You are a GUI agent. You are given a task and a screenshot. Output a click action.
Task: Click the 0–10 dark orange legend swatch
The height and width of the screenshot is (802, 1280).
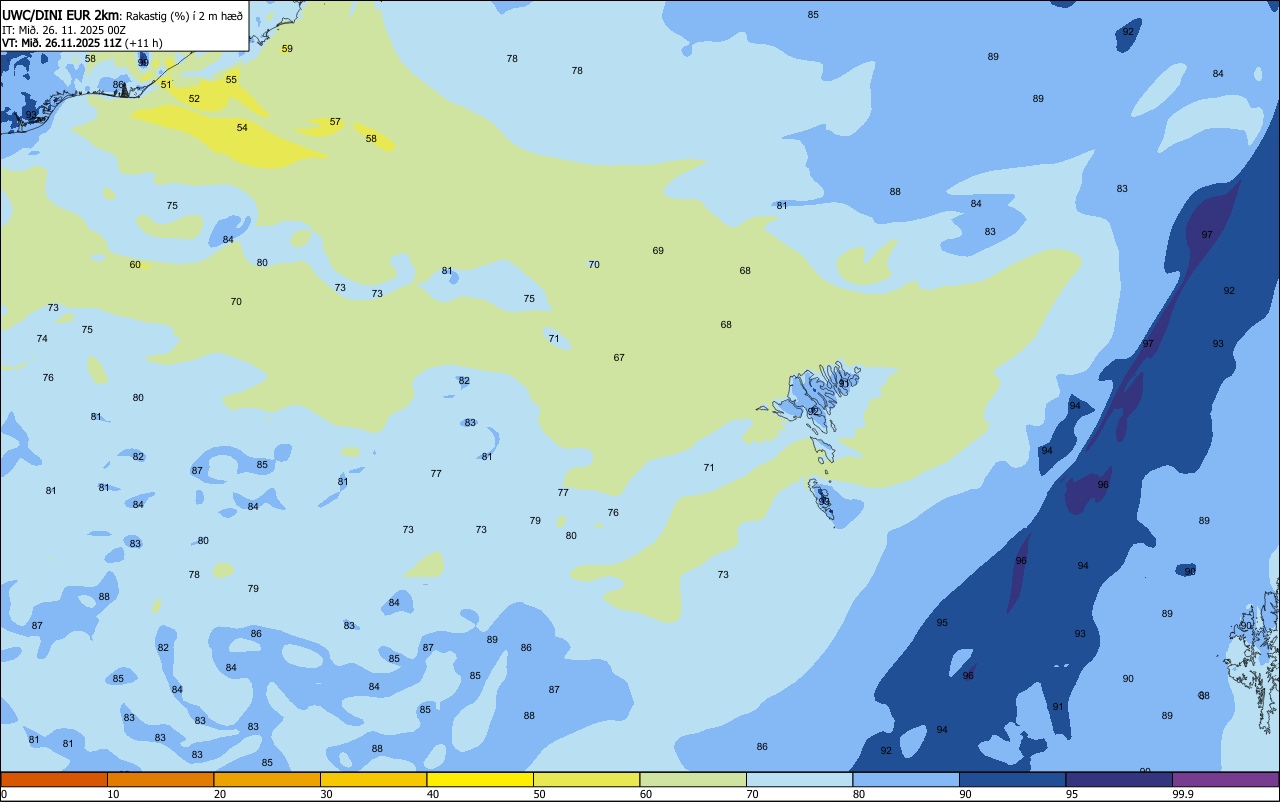pyautogui.click(x=54, y=779)
